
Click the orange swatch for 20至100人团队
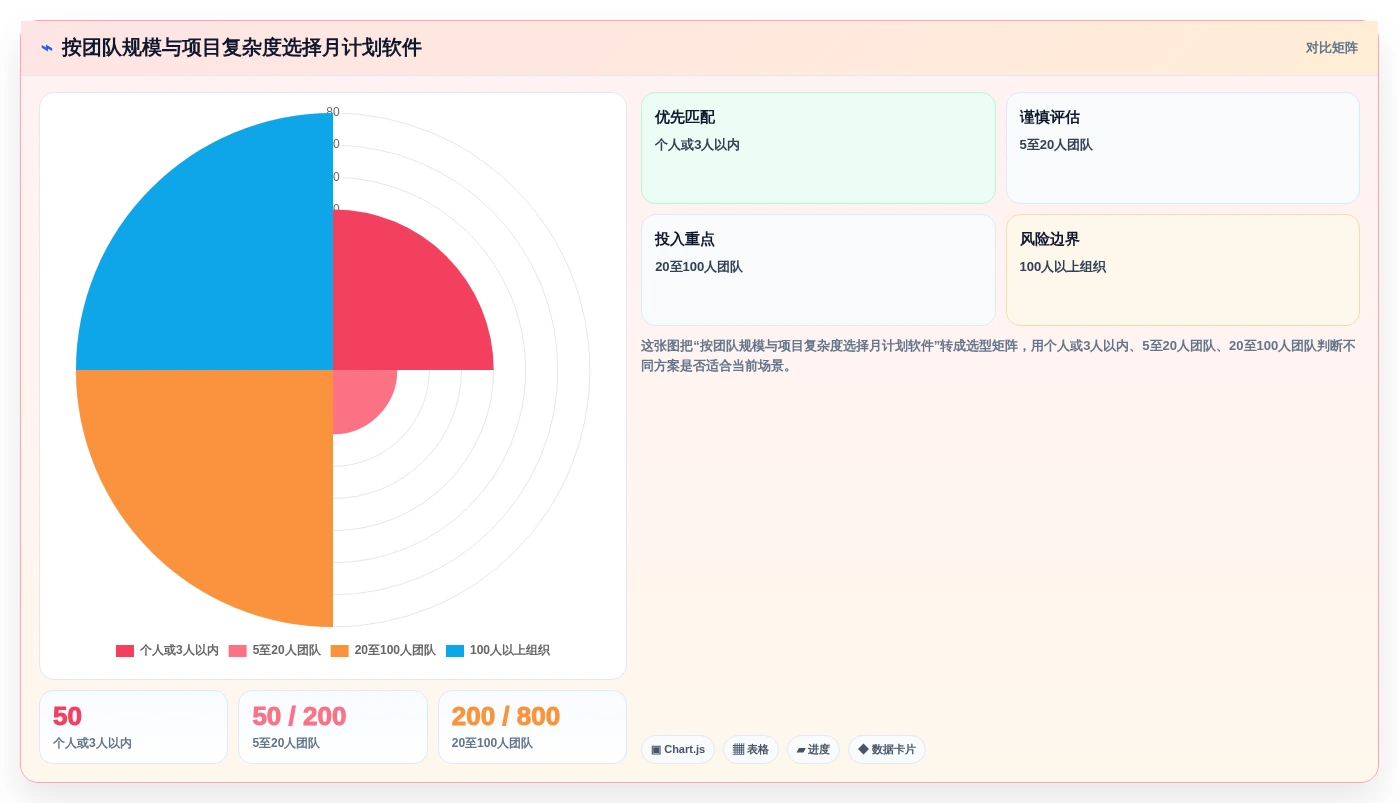(340, 651)
